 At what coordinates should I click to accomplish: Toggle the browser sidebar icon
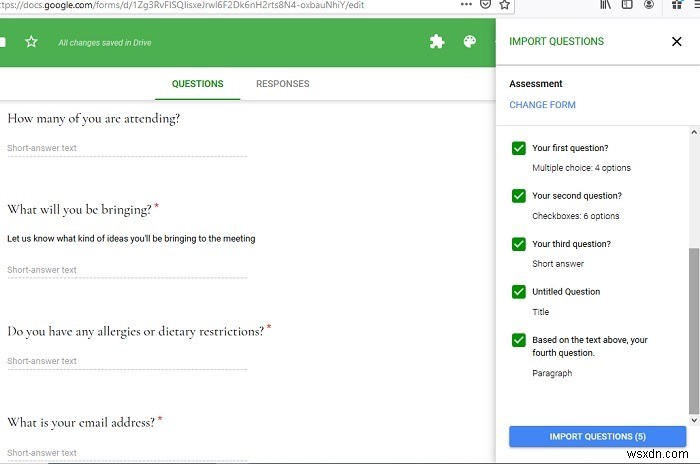[x=627, y=4]
